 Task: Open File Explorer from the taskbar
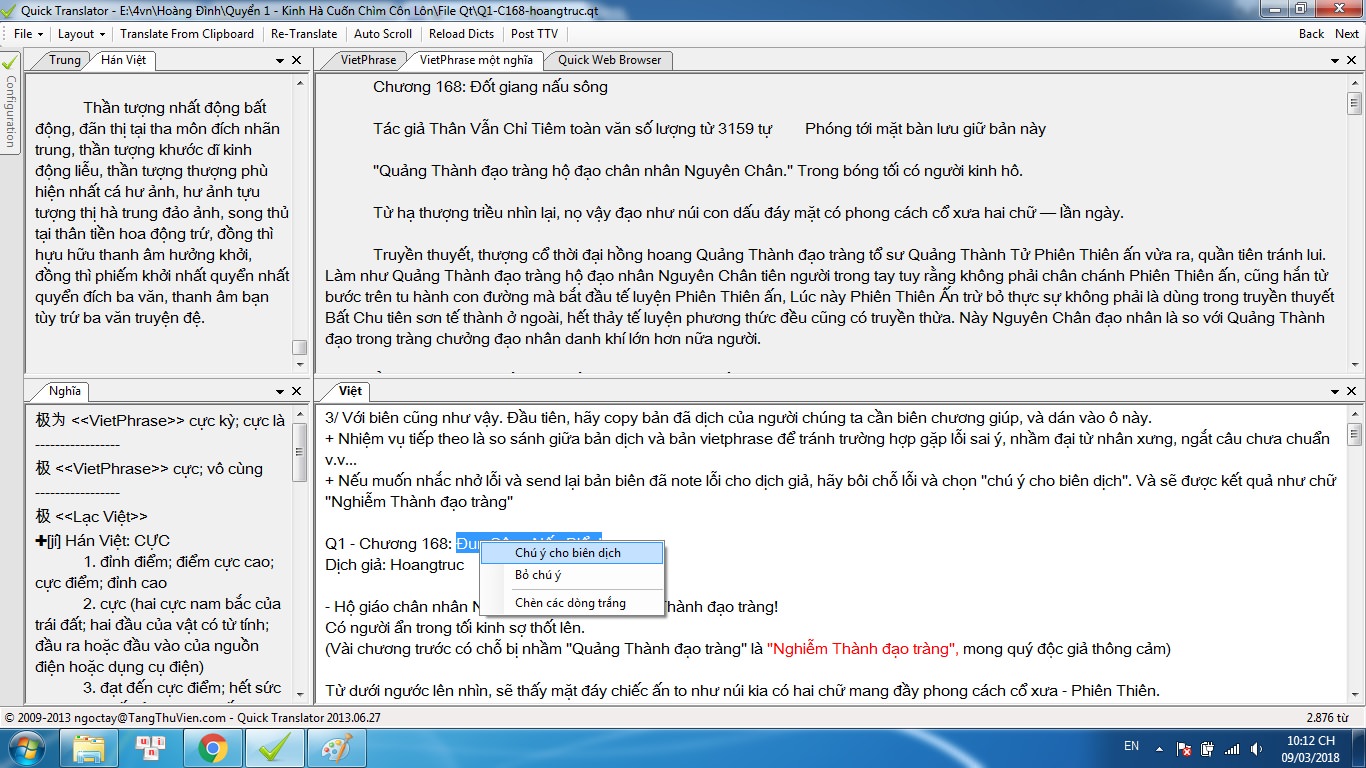(89, 747)
